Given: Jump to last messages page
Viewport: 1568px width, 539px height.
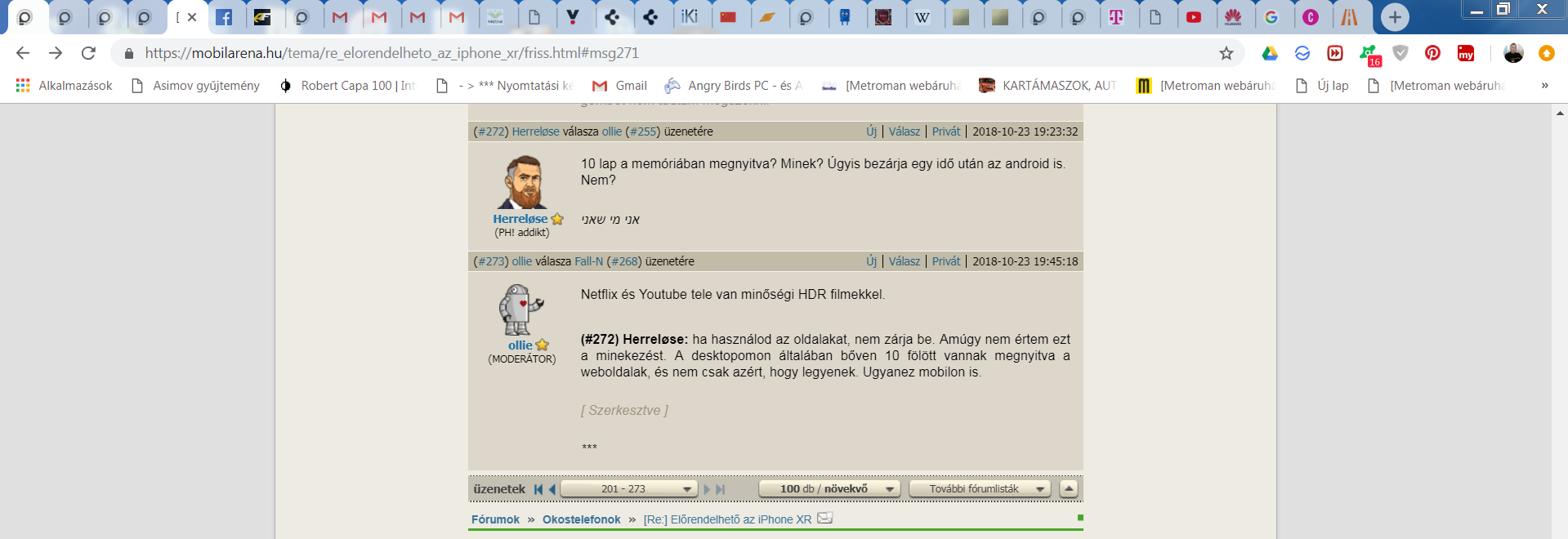Looking at the screenshot, I should pos(720,489).
